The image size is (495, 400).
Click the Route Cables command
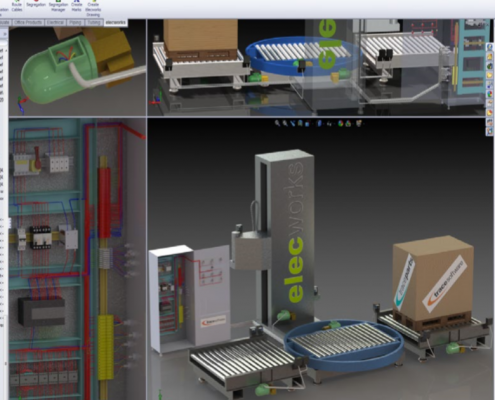[x=17, y=6]
